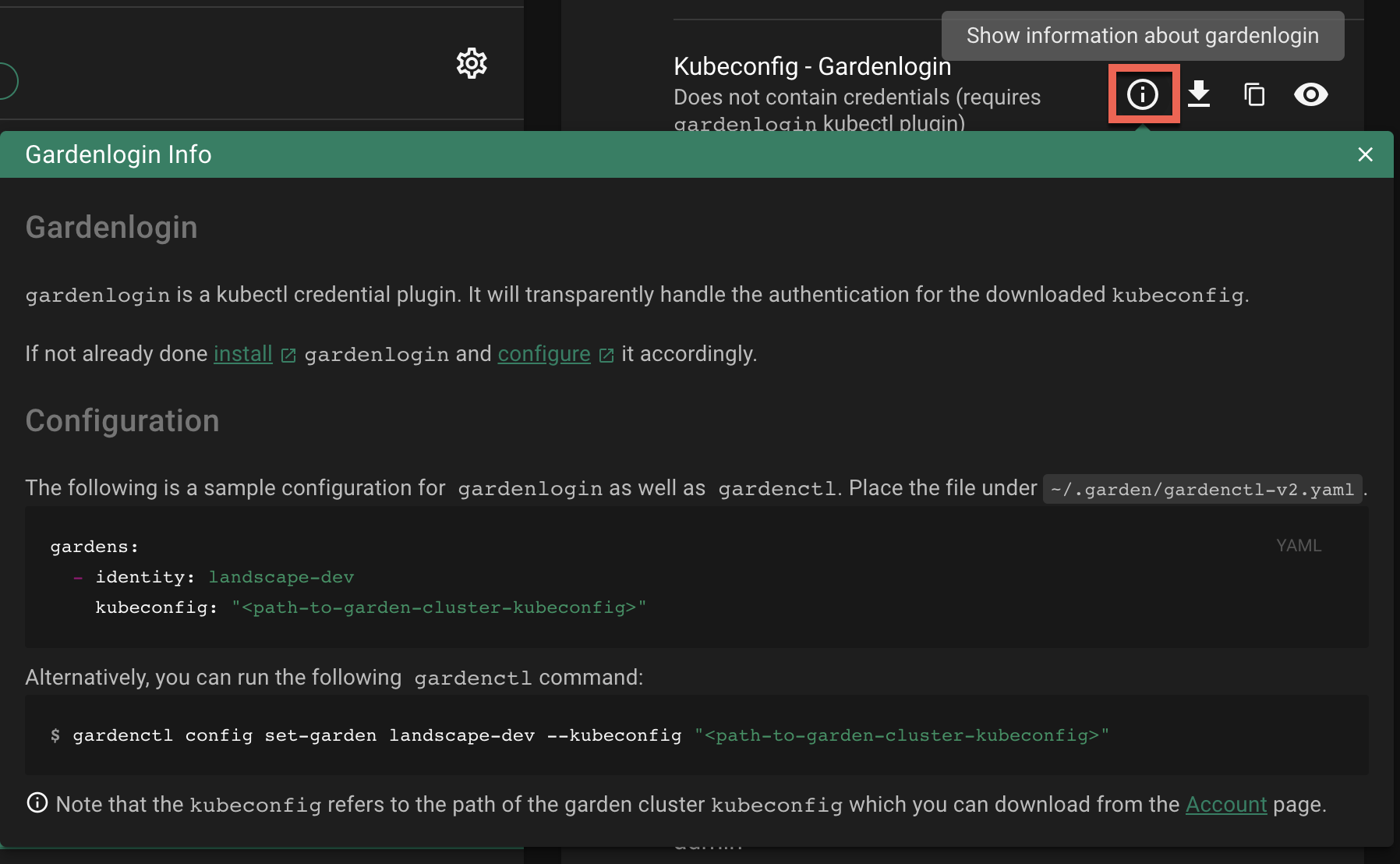Open the install gardenlogin link
This screenshot has height=864, width=1400.
242,354
